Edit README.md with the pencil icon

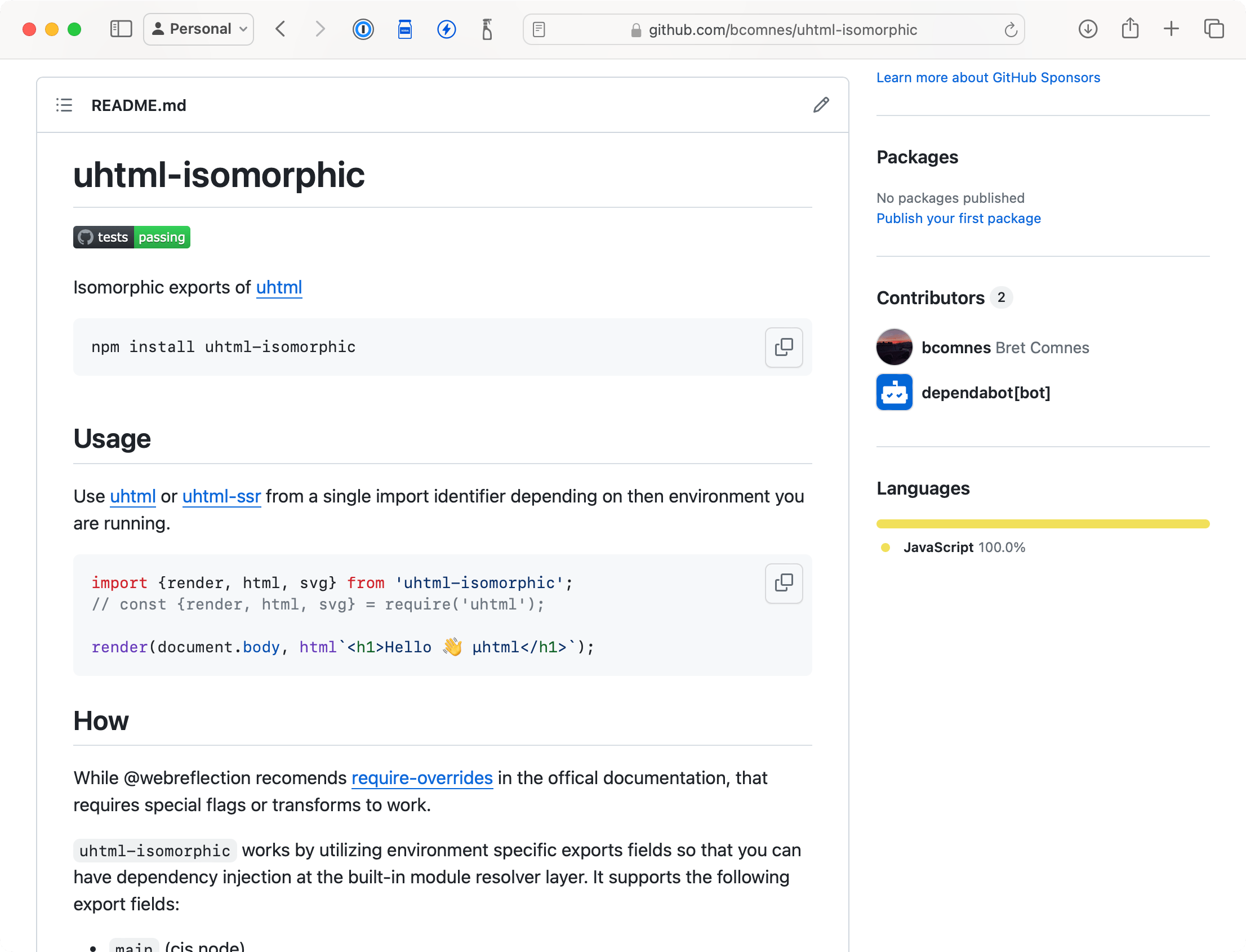point(821,105)
